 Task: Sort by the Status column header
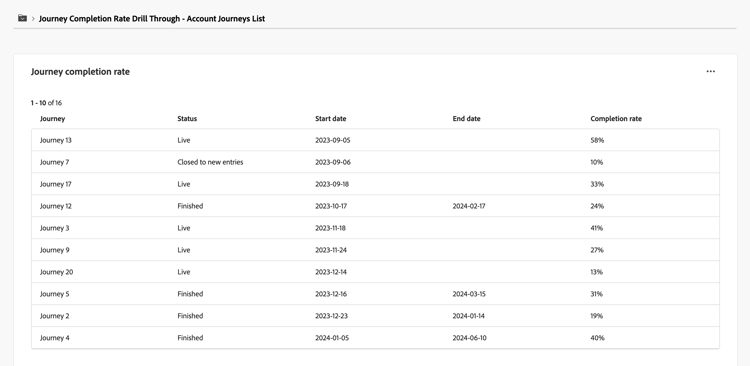click(x=187, y=119)
